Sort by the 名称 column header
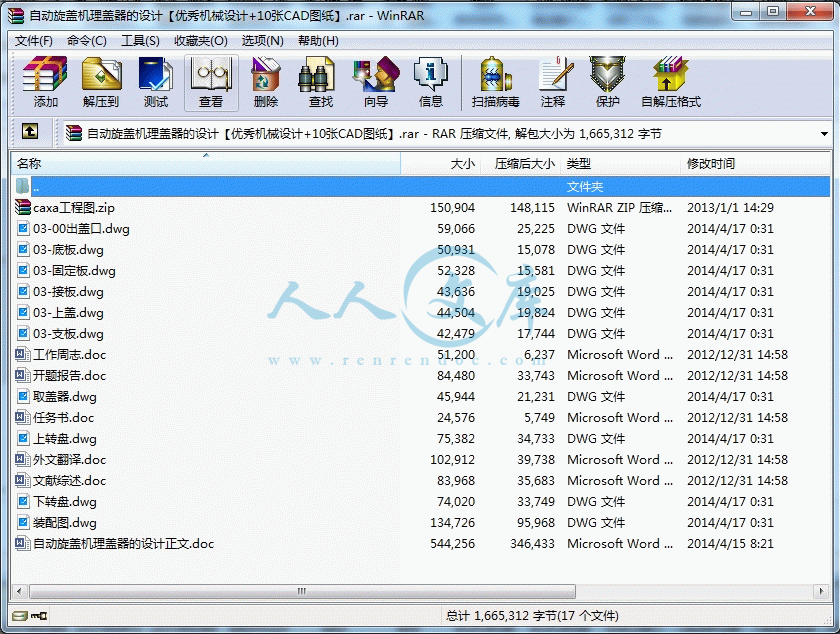Viewport: 840px width, 634px height. pos(206,163)
